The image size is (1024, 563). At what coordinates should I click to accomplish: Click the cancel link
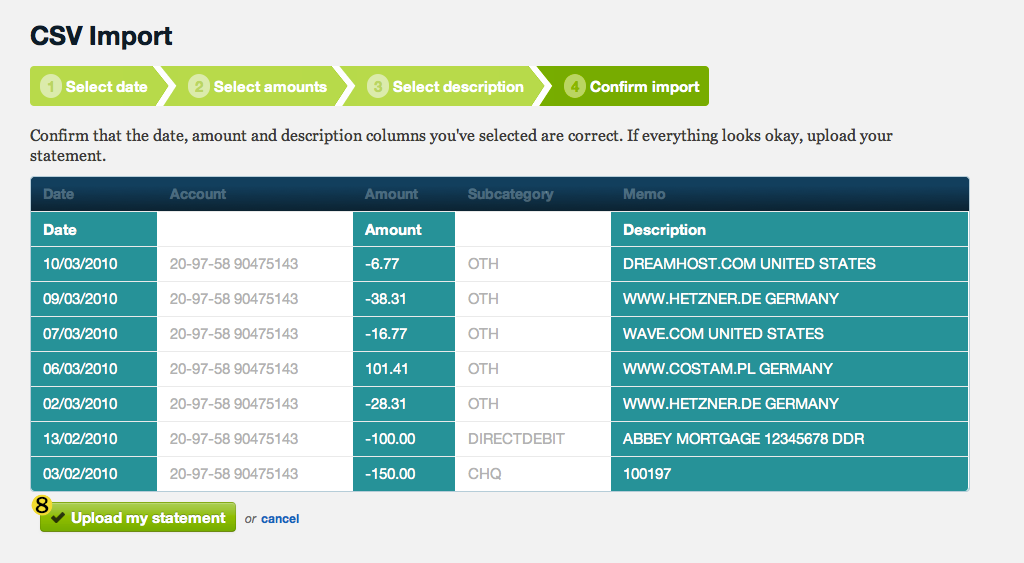click(280, 519)
